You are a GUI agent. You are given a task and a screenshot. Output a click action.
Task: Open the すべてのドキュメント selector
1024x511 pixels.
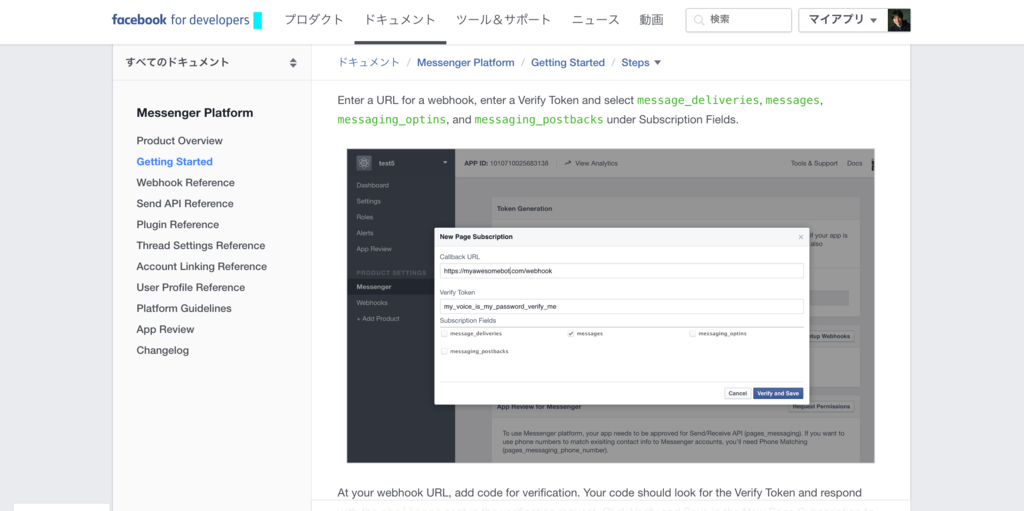click(x=212, y=63)
